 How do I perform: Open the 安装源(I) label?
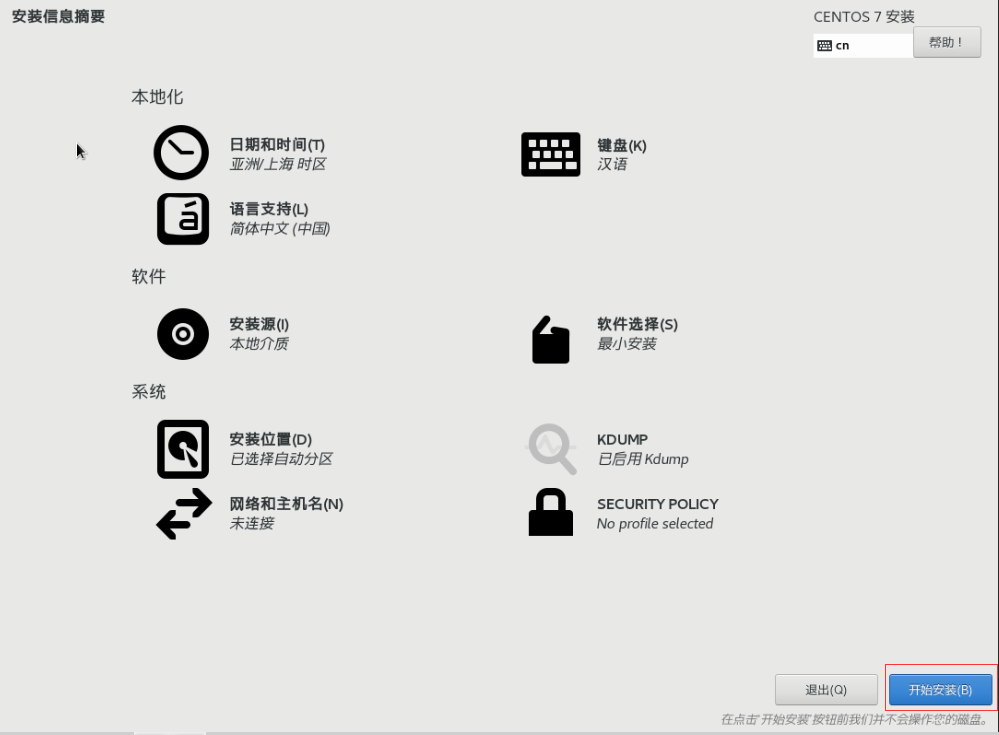coord(259,324)
